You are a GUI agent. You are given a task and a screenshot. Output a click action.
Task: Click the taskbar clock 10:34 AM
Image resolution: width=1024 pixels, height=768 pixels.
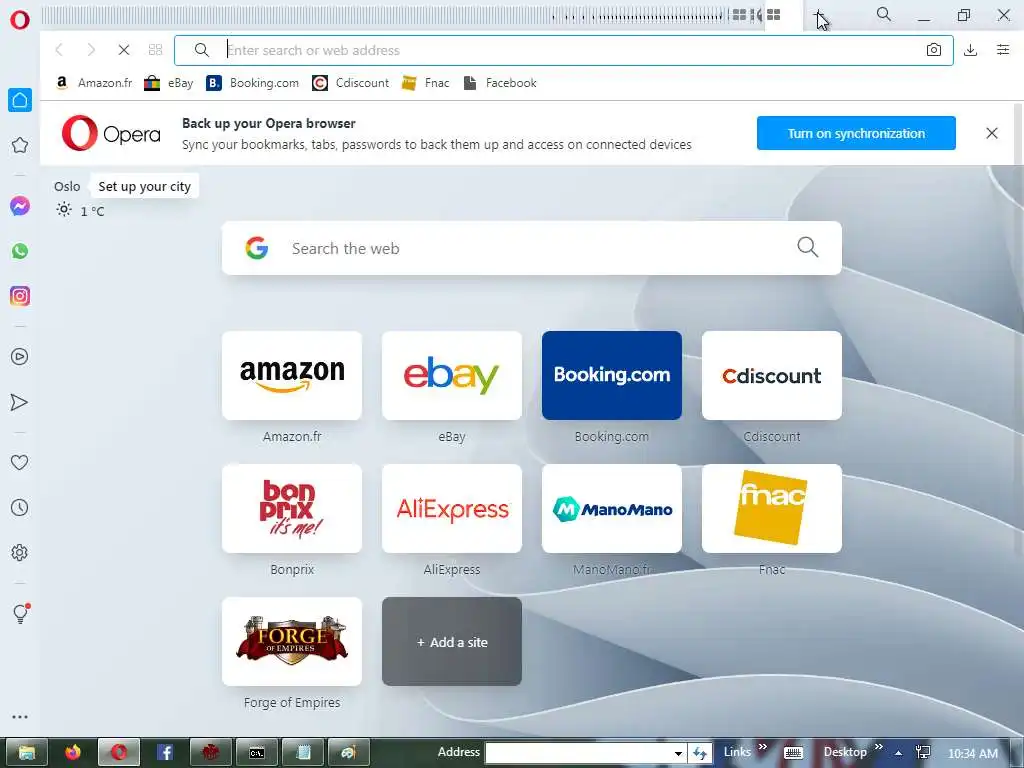[x=972, y=753]
